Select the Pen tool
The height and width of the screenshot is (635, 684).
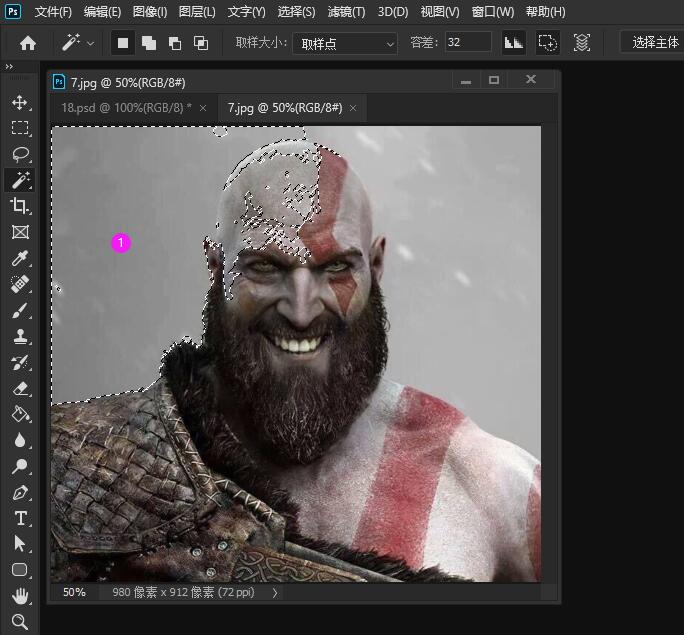[20, 492]
